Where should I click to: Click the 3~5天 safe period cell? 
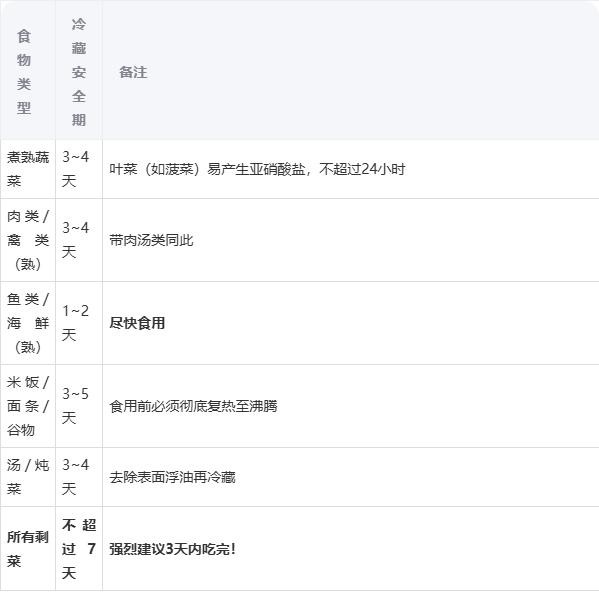pos(76,406)
